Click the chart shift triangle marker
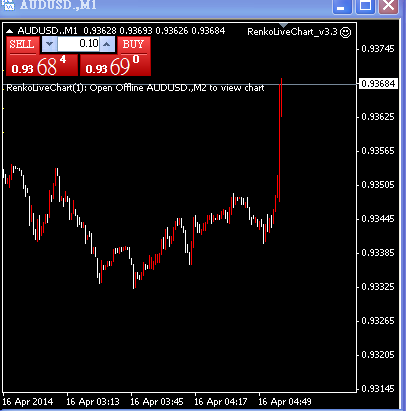Screen dimensions: 406x411 [284, 25]
